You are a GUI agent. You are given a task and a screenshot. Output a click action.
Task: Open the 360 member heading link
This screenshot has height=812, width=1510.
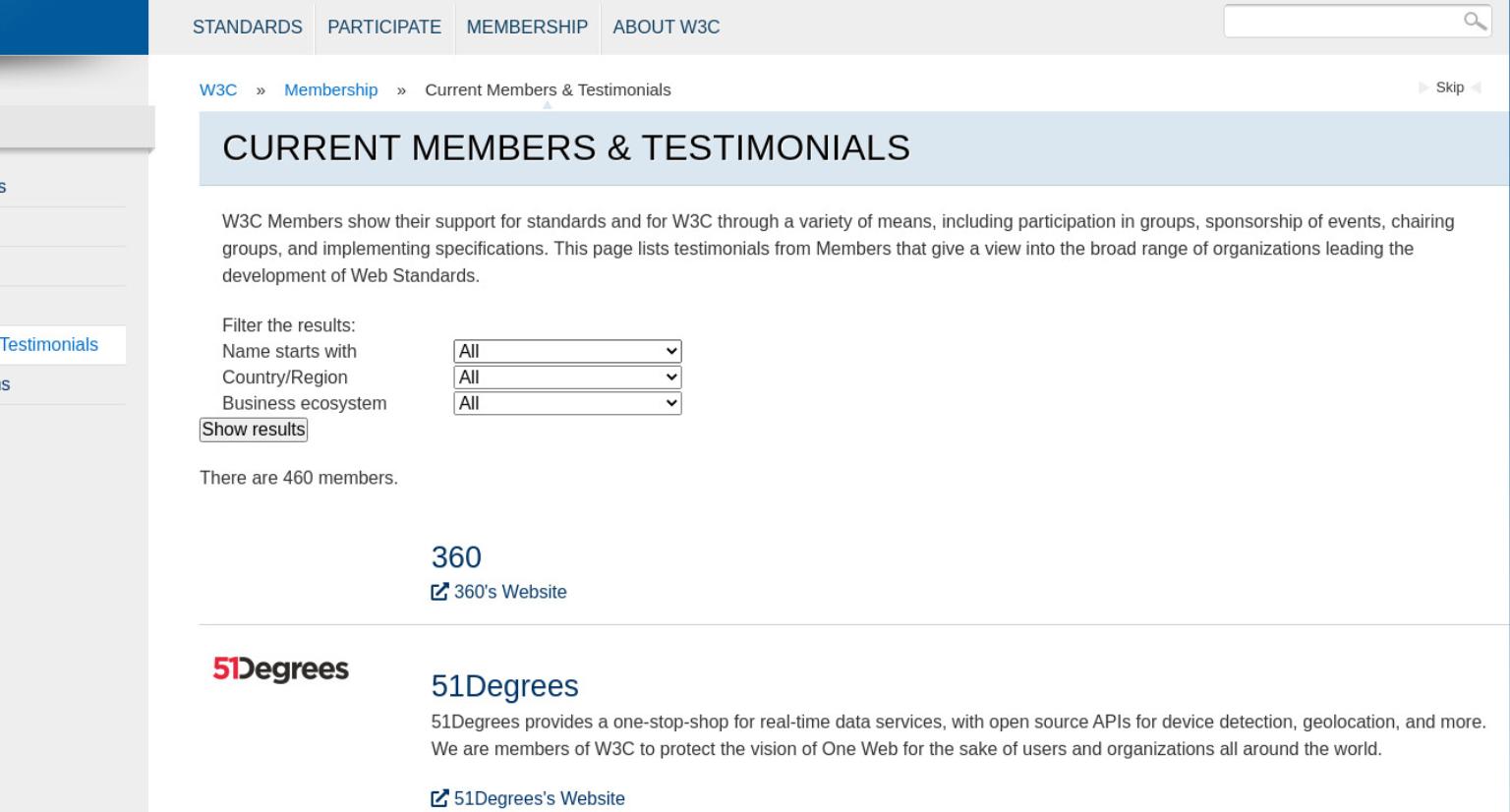tap(456, 557)
